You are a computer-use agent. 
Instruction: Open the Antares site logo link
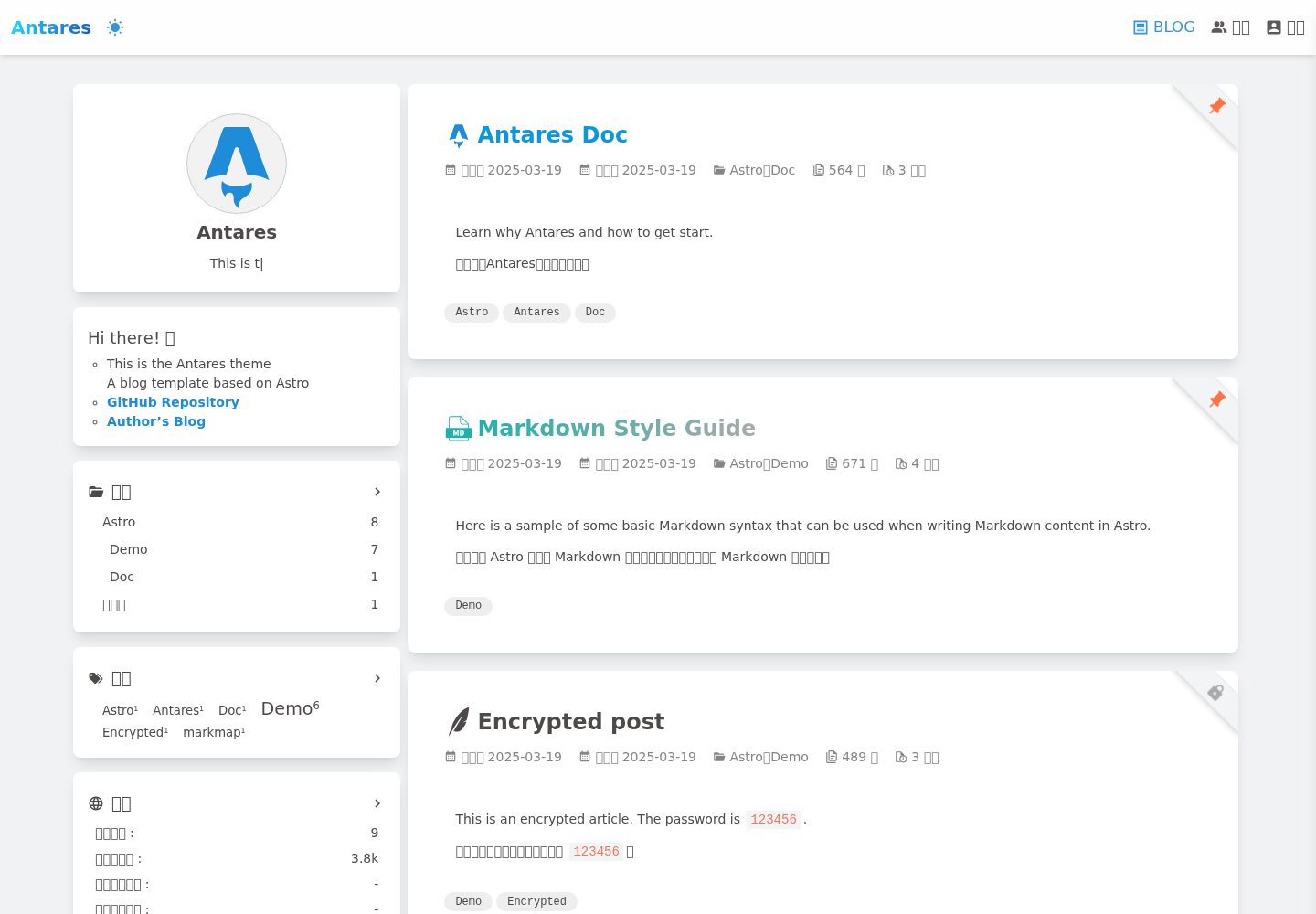click(x=51, y=27)
